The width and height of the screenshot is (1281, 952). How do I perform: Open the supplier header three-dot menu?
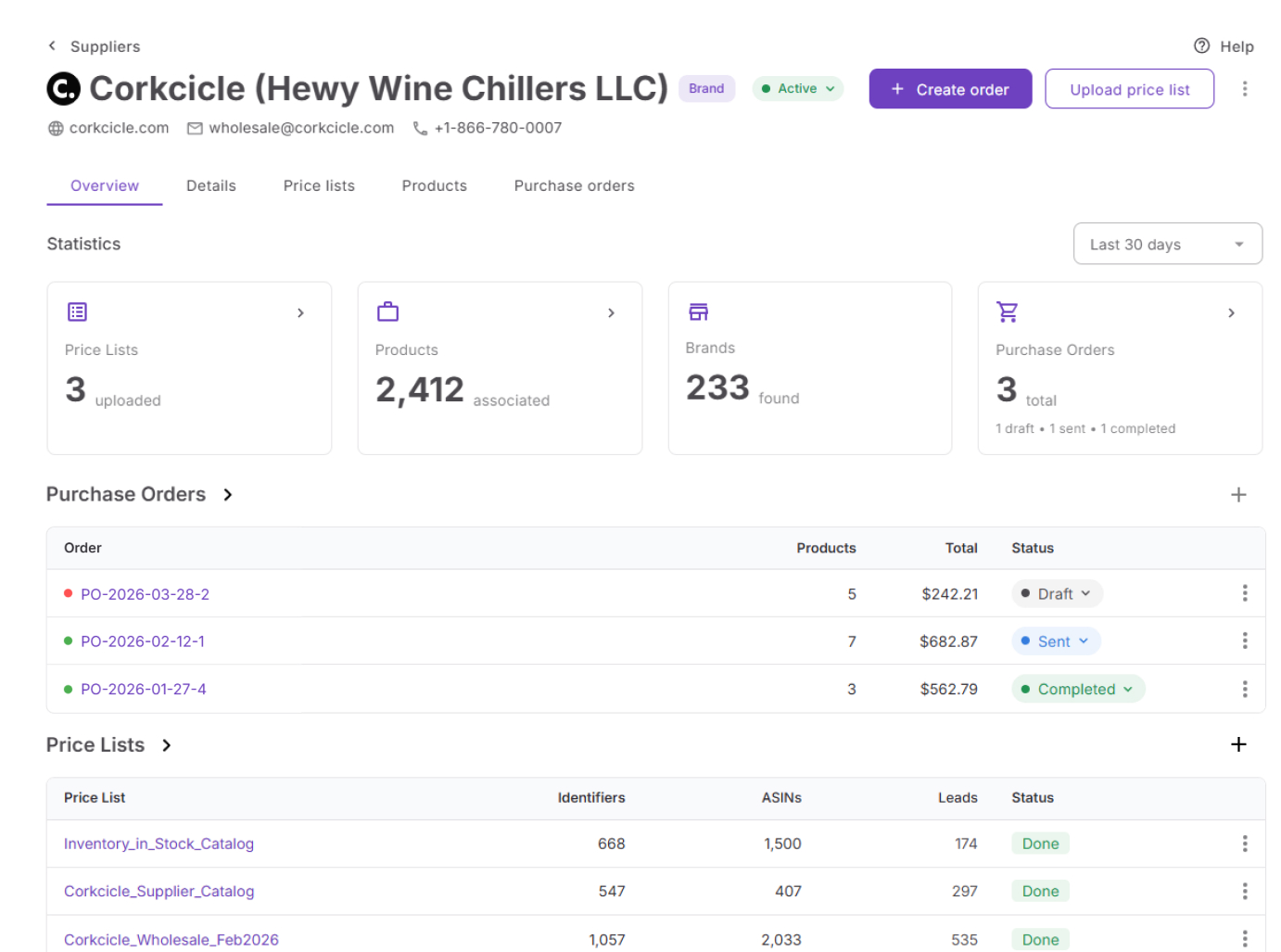[x=1244, y=89]
